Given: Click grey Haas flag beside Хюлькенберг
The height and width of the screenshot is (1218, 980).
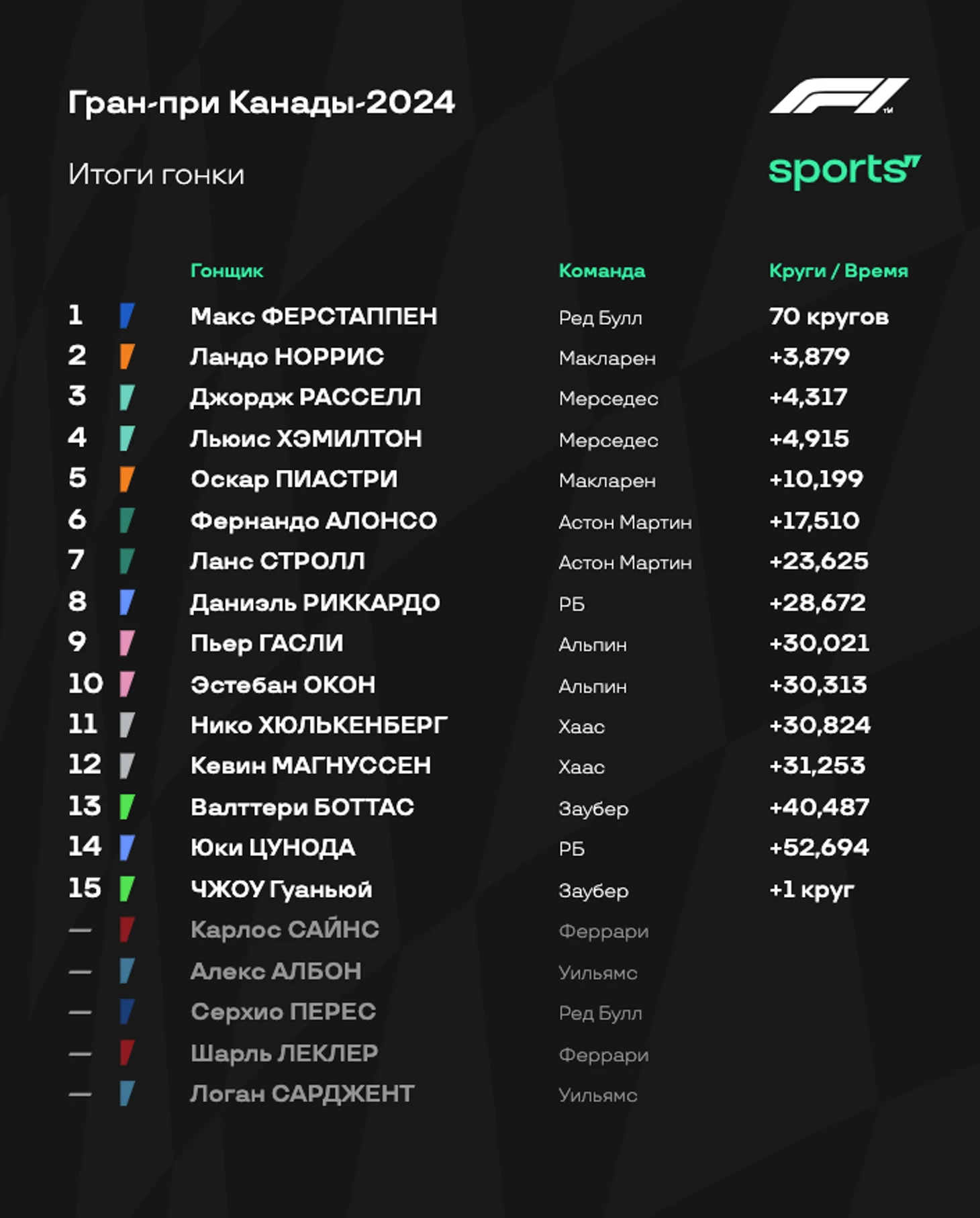Looking at the screenshot, I should click(127, 725).
